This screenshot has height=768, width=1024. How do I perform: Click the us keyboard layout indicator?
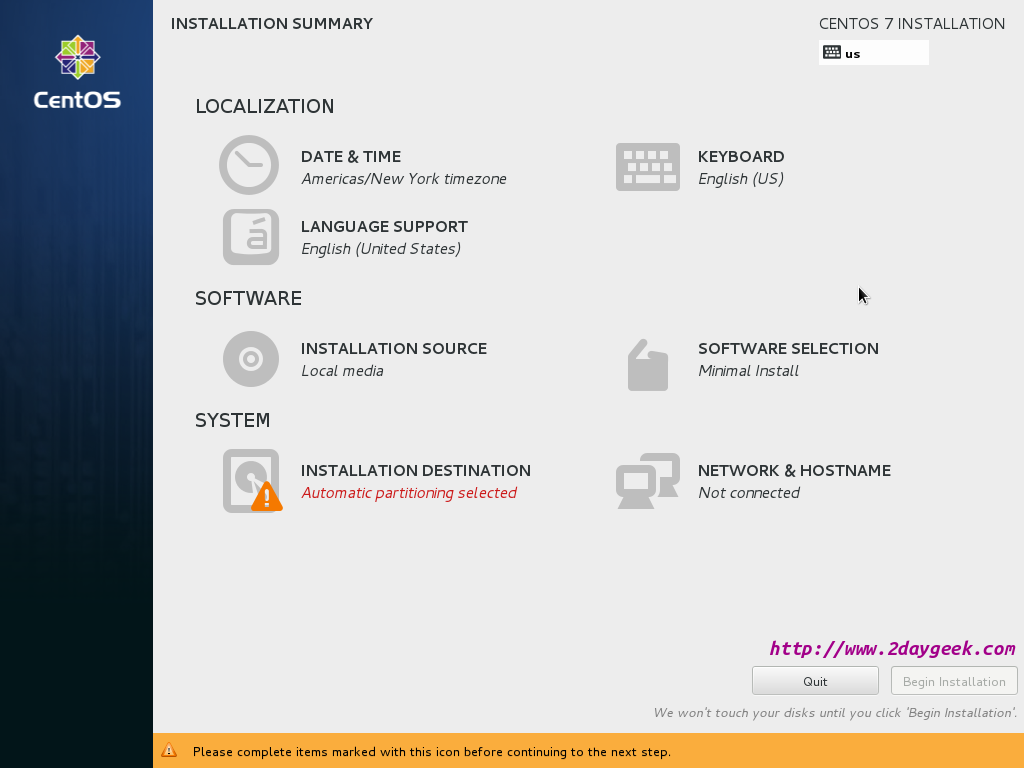coord(874,53)
